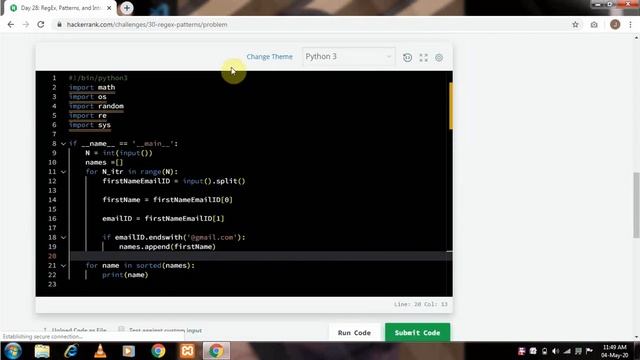Open File Explorer from the taskbar
The height and width of the screenshot is (360, 640).
pos(42,351)
